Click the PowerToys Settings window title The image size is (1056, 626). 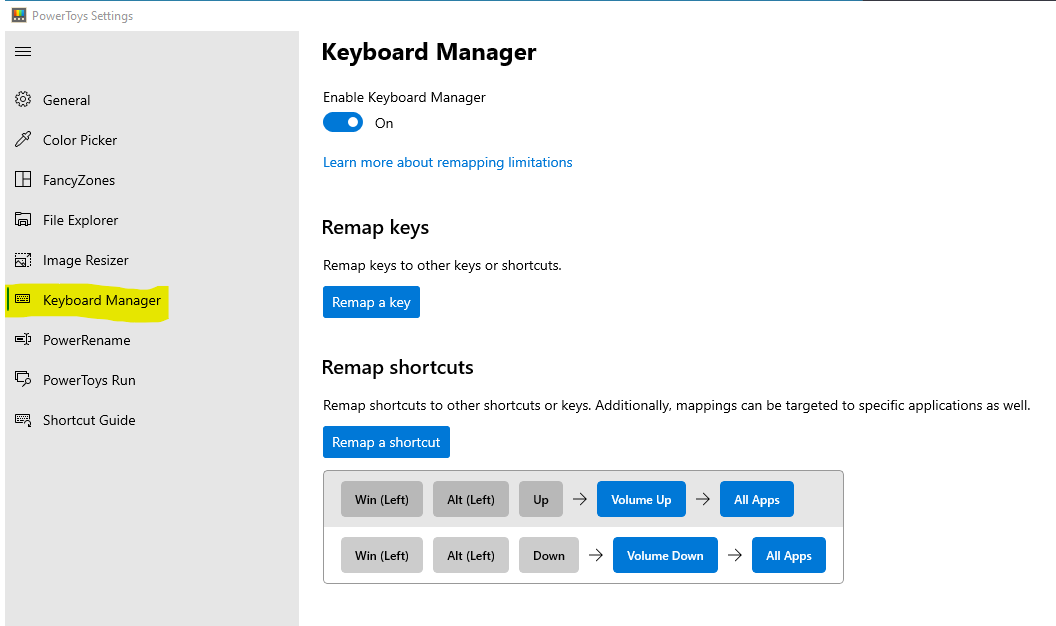point(82,15)
